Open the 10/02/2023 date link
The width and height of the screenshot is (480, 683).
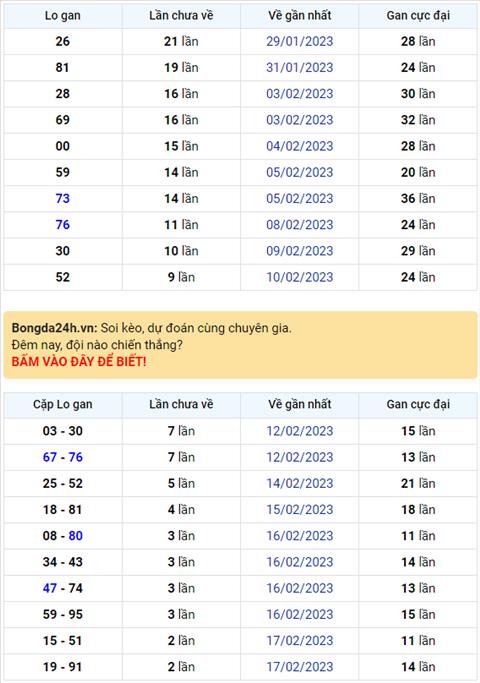300,277
